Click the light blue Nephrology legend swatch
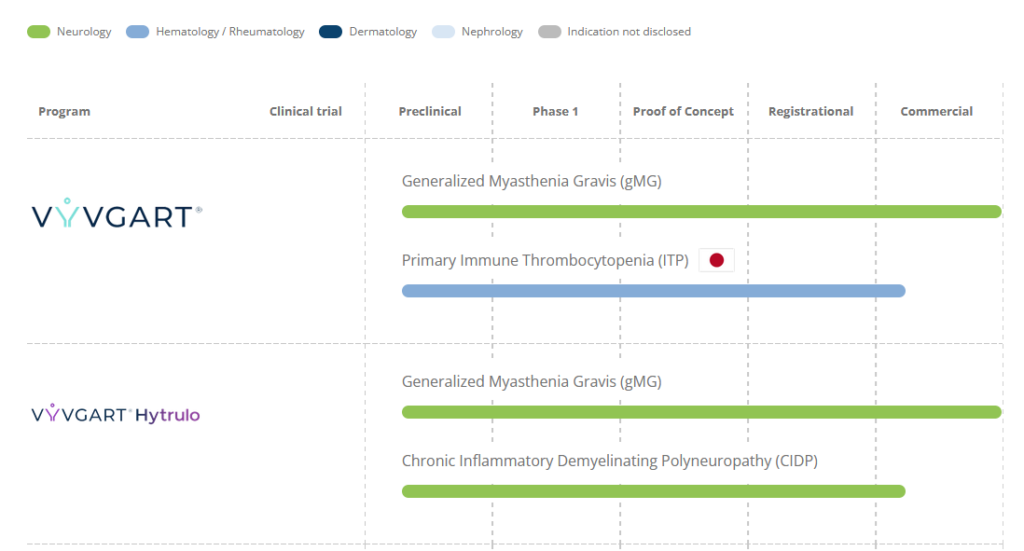The image size is (1024, 551). pyautogui.click(x=443, y=32)
